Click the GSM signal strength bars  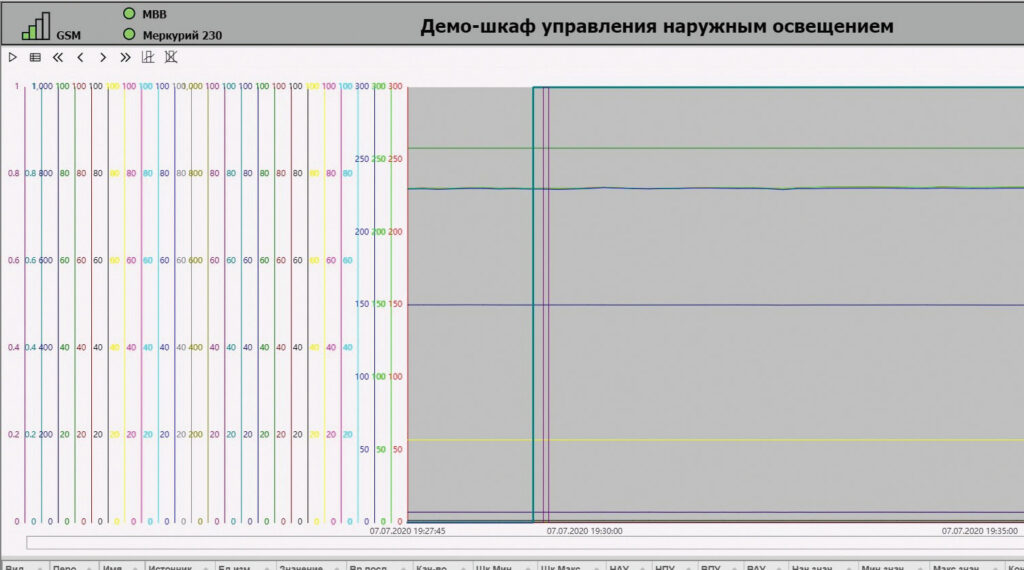[36, 26]
